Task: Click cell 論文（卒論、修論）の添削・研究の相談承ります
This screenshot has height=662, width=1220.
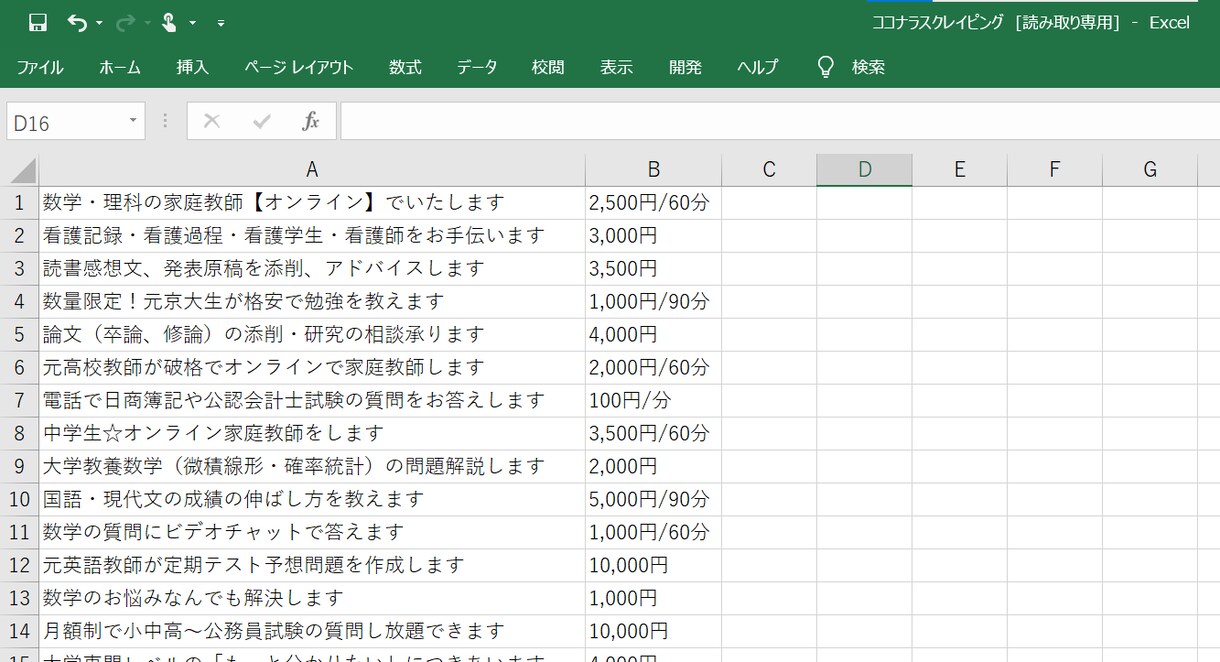Action: tap(312, 335)
